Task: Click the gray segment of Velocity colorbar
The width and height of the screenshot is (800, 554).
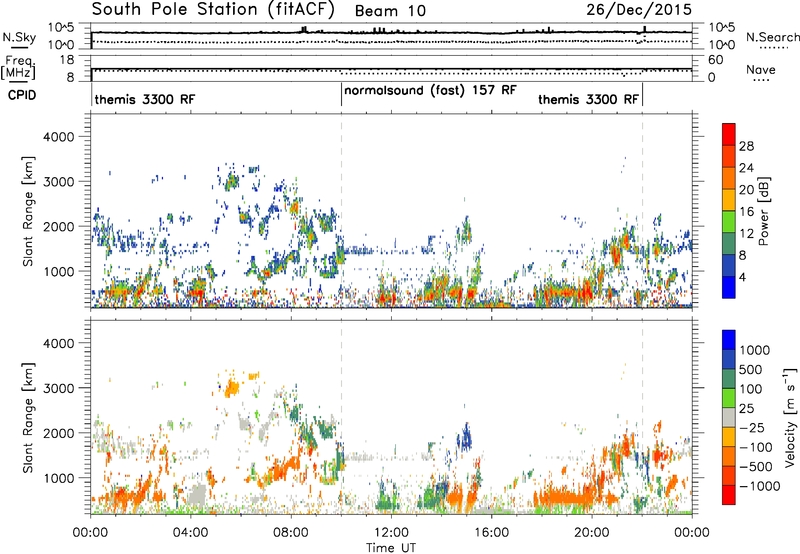Action: (729, 418)
